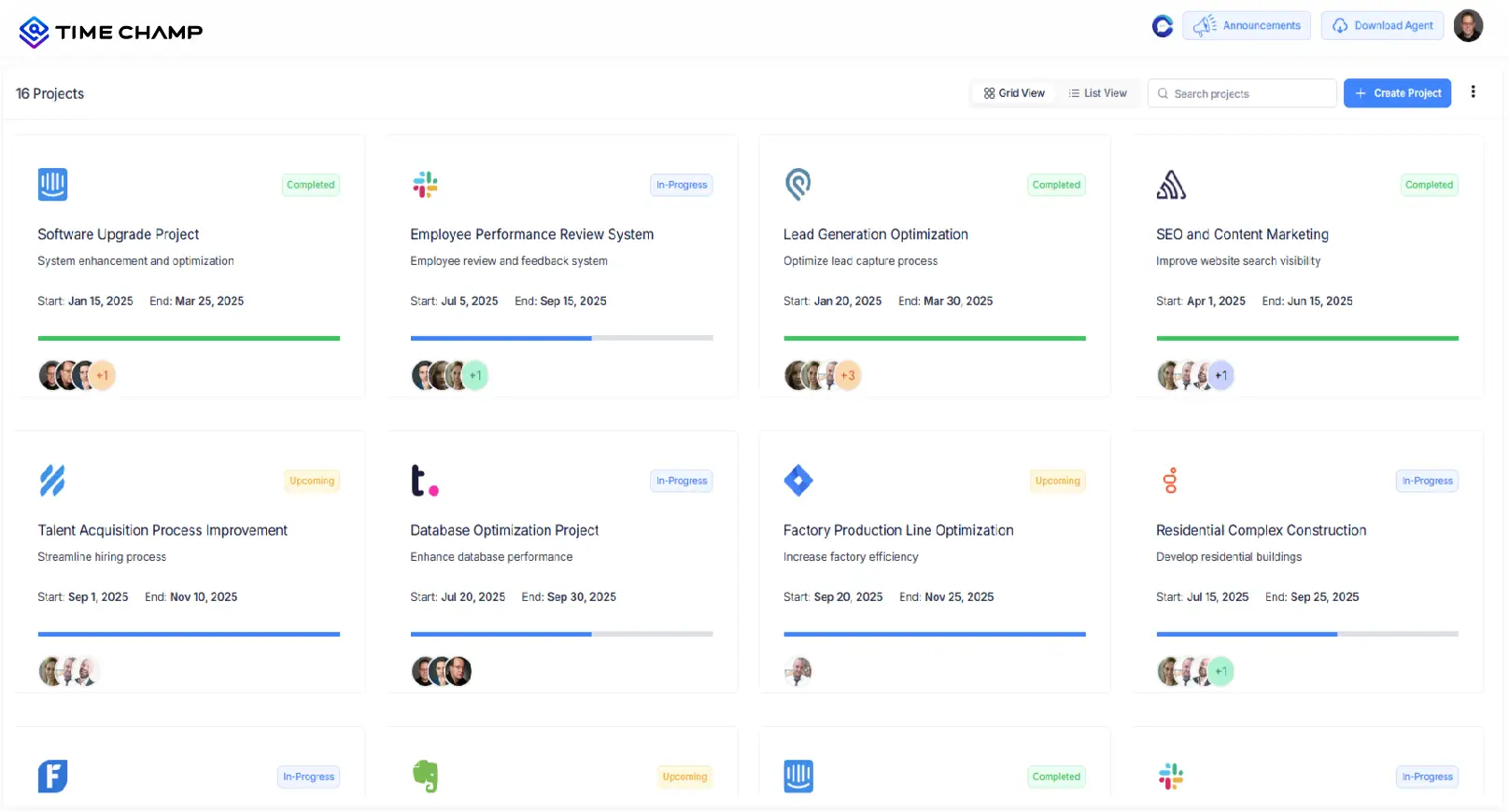Switch to Grid View
The width and height of the screenshot is (1509, 812).
(x=1014, y=93)
